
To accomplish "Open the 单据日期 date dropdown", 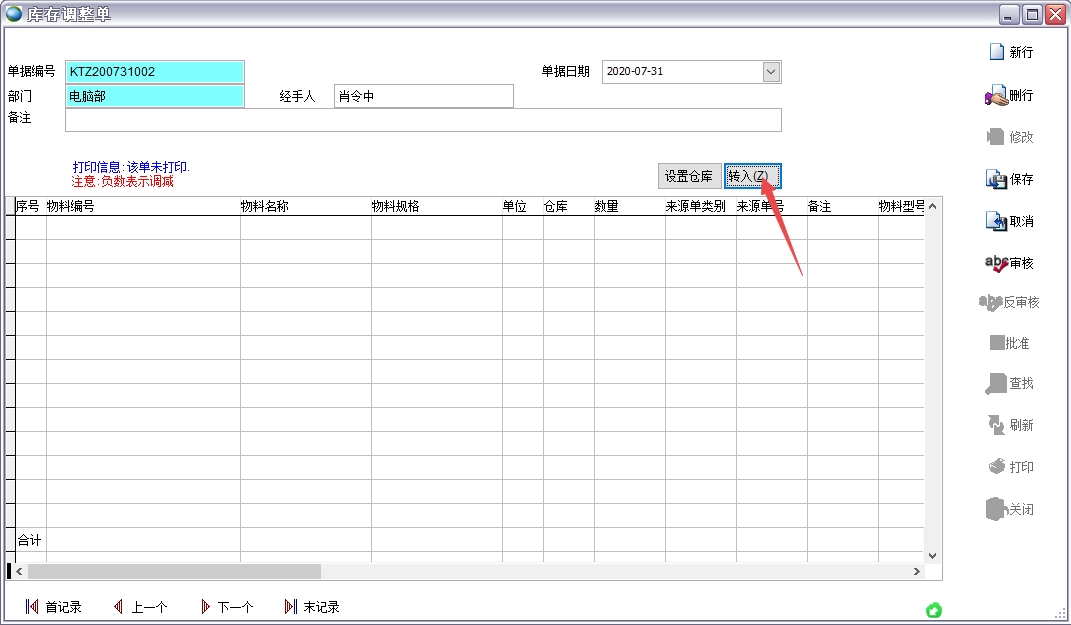I will 771,72.
